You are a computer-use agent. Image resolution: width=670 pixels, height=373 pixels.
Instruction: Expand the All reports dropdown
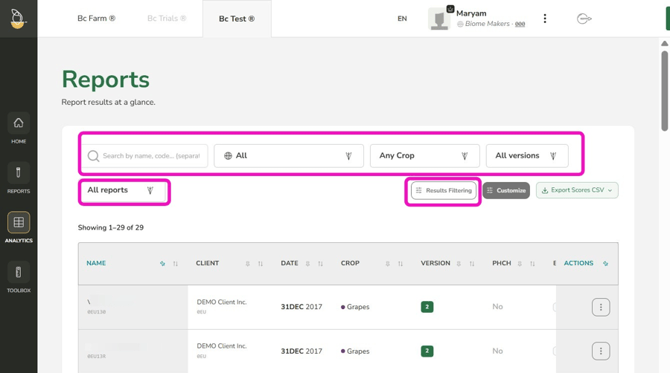[x=123, y=191]
